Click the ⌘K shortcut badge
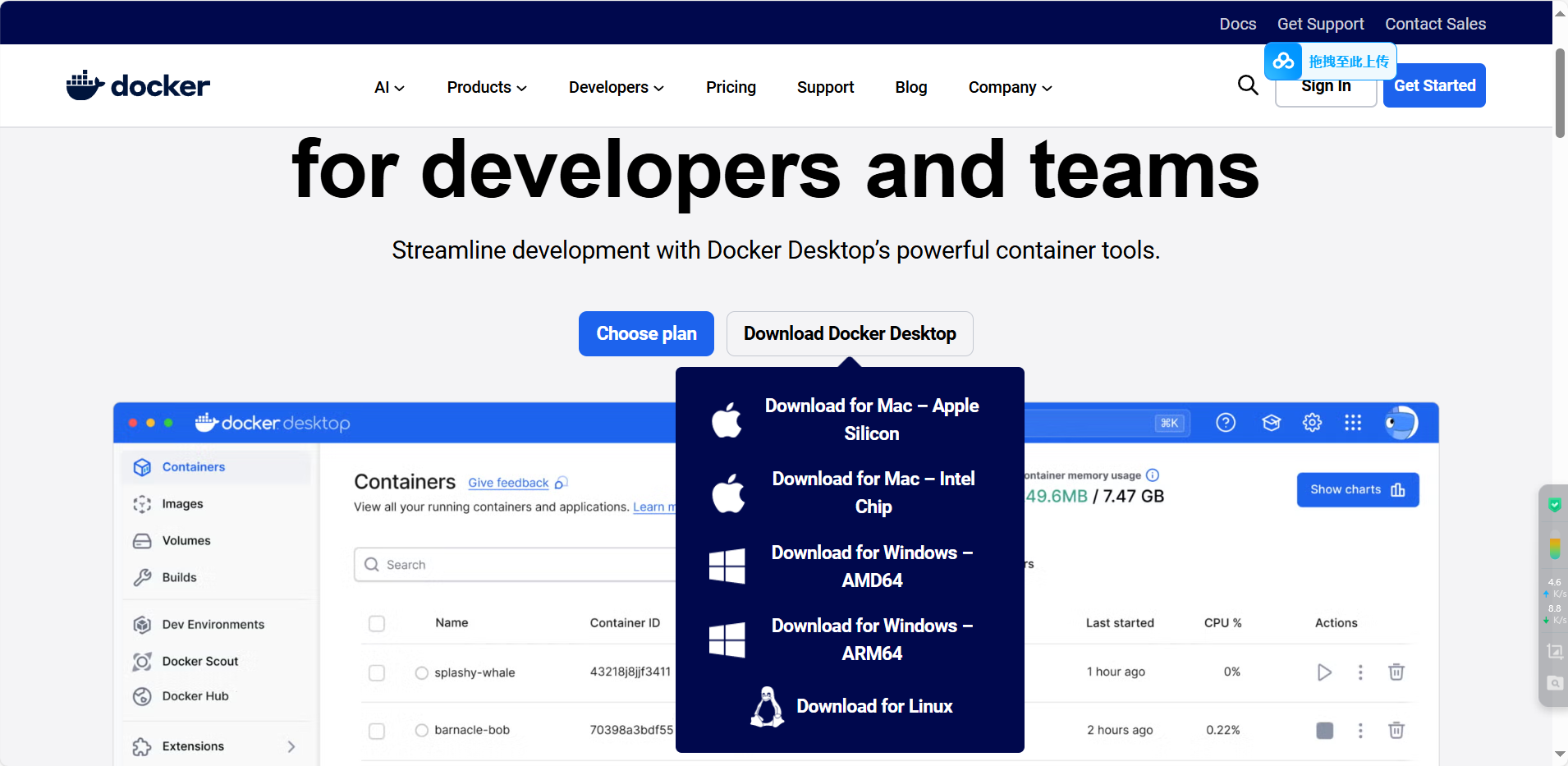 [1169, 423]
